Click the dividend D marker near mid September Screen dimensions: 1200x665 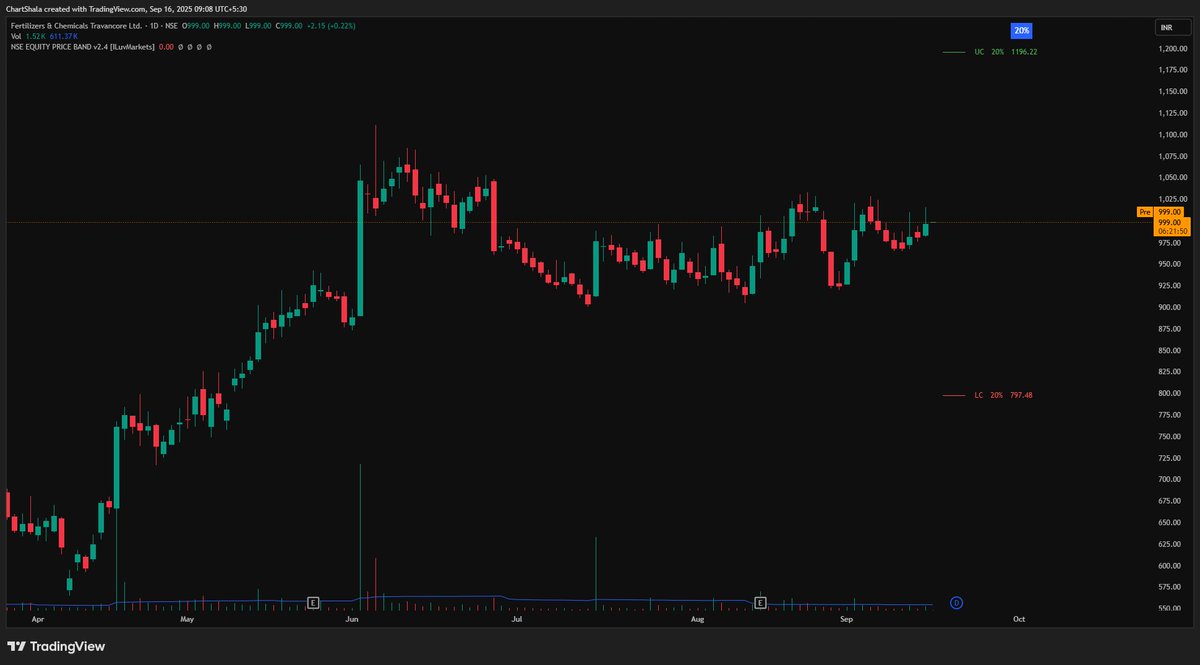click(956, 603)
